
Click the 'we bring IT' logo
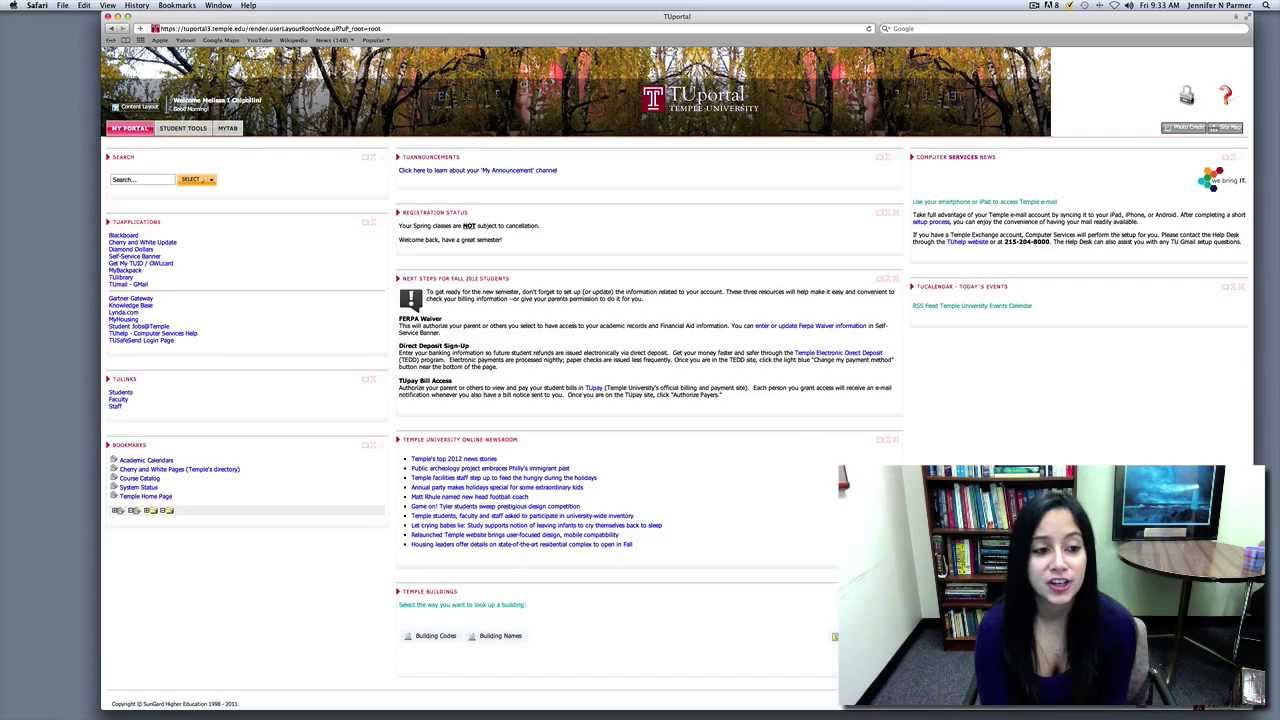tap(1221, 179)
